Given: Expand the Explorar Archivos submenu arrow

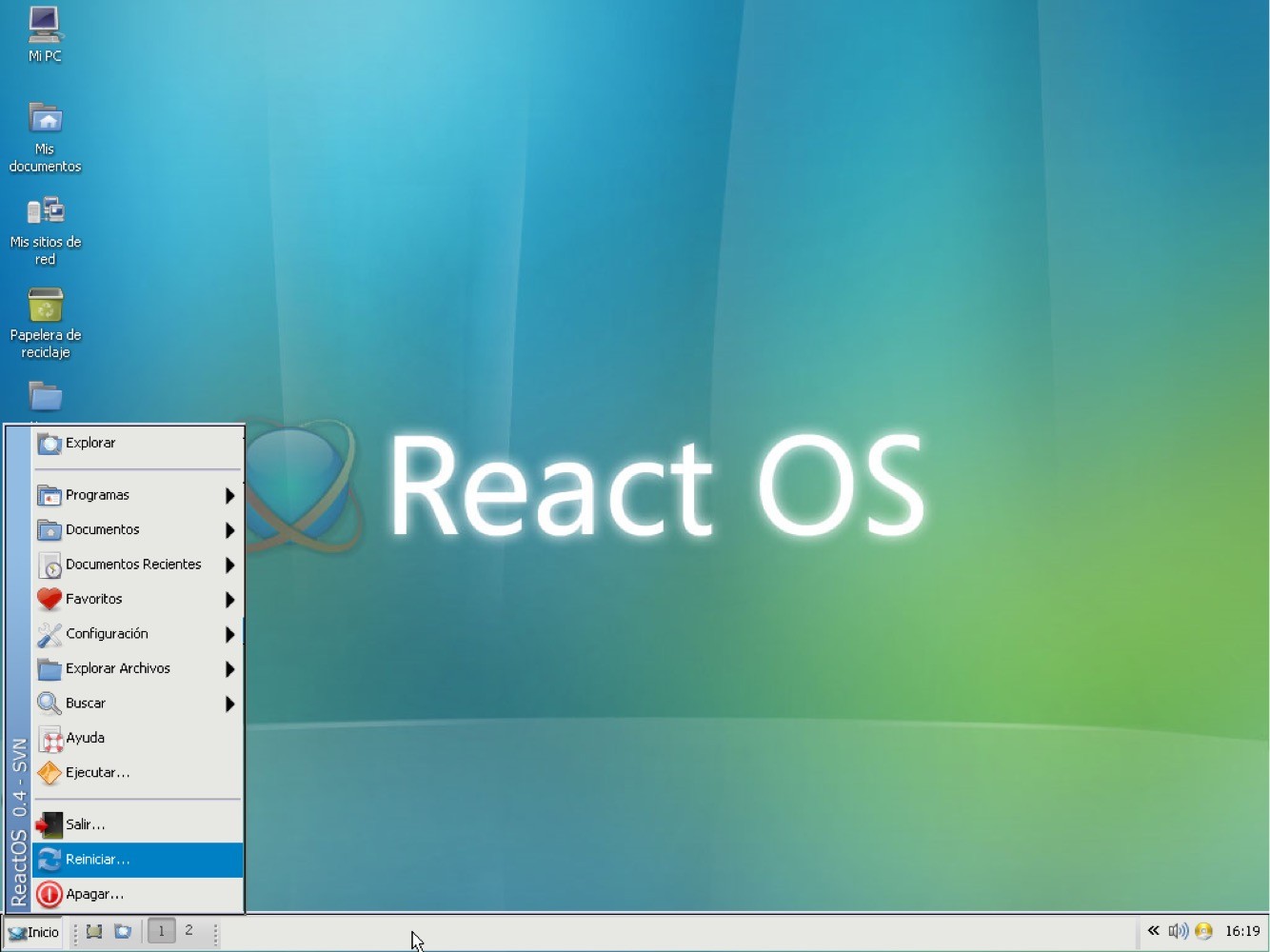Looking at the screenshot, I should 229,669.
